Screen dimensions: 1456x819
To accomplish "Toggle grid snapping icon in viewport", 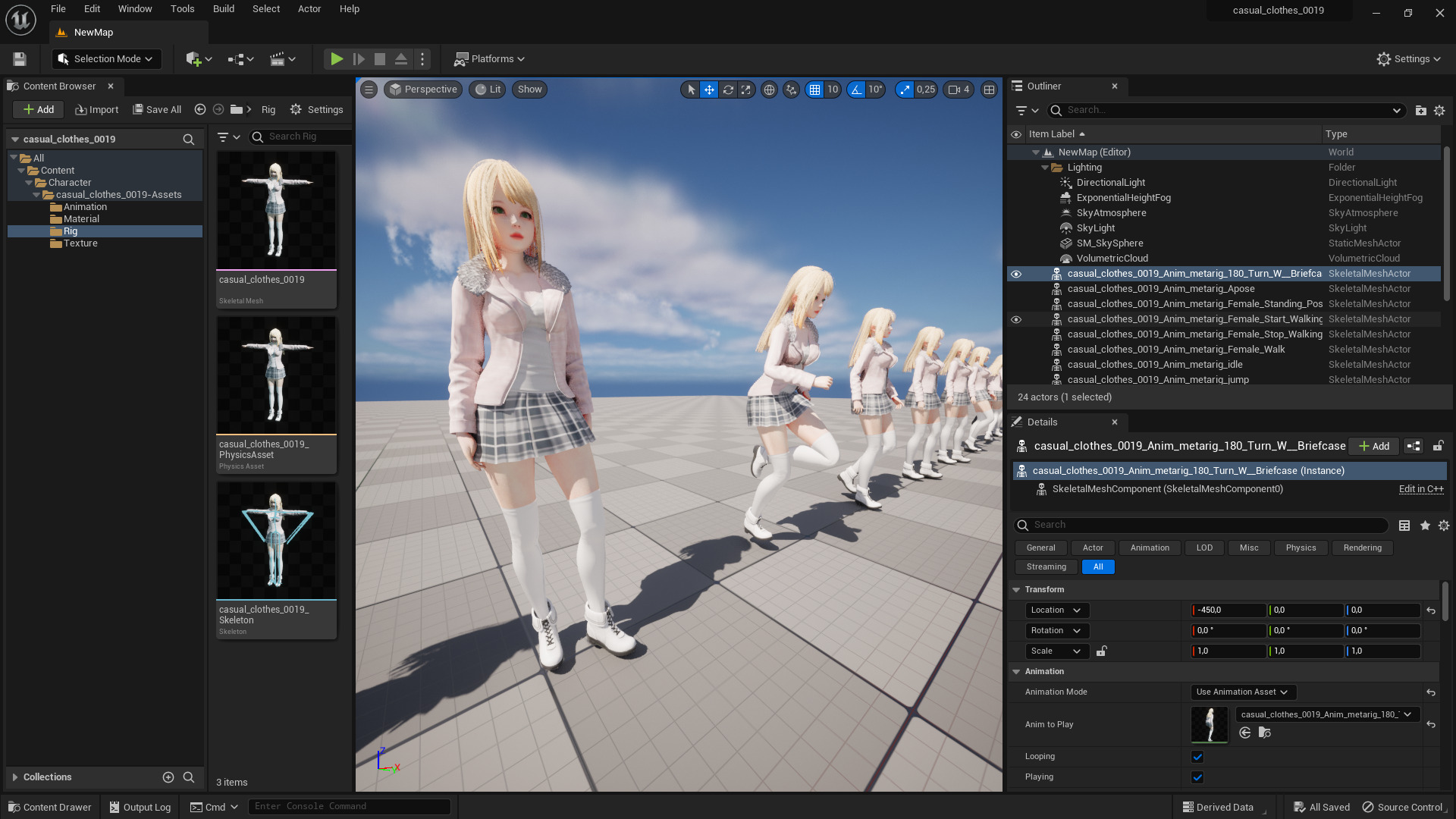I will click(x=814, y=89).
